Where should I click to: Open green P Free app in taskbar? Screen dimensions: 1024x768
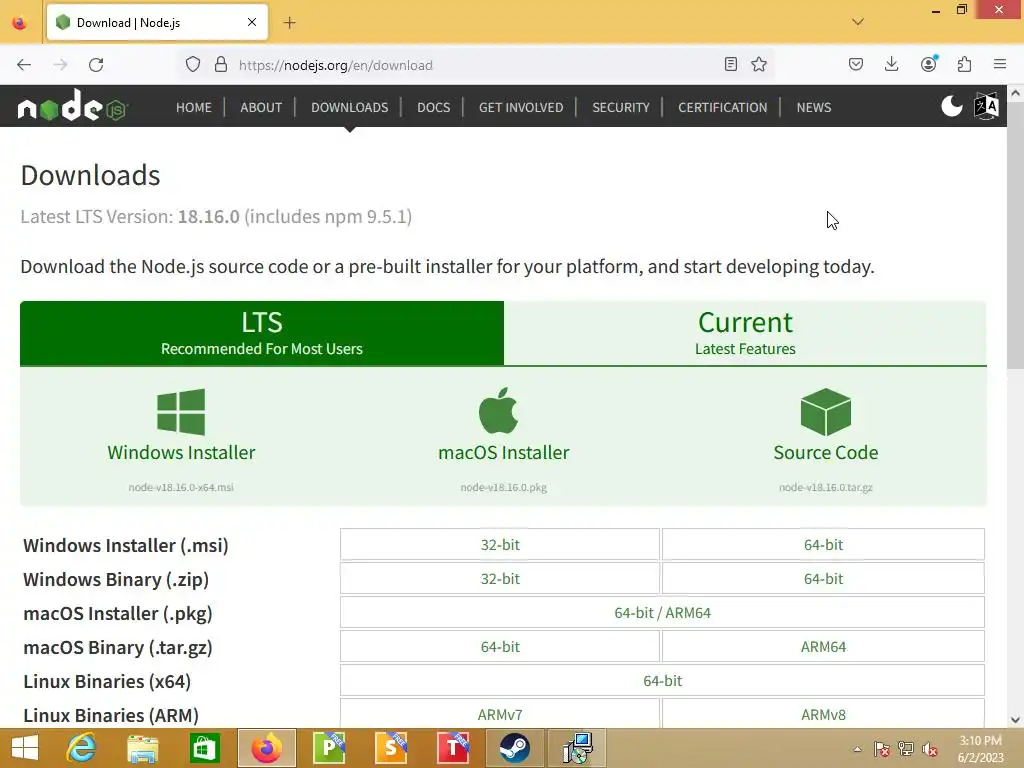click(329, 748)
